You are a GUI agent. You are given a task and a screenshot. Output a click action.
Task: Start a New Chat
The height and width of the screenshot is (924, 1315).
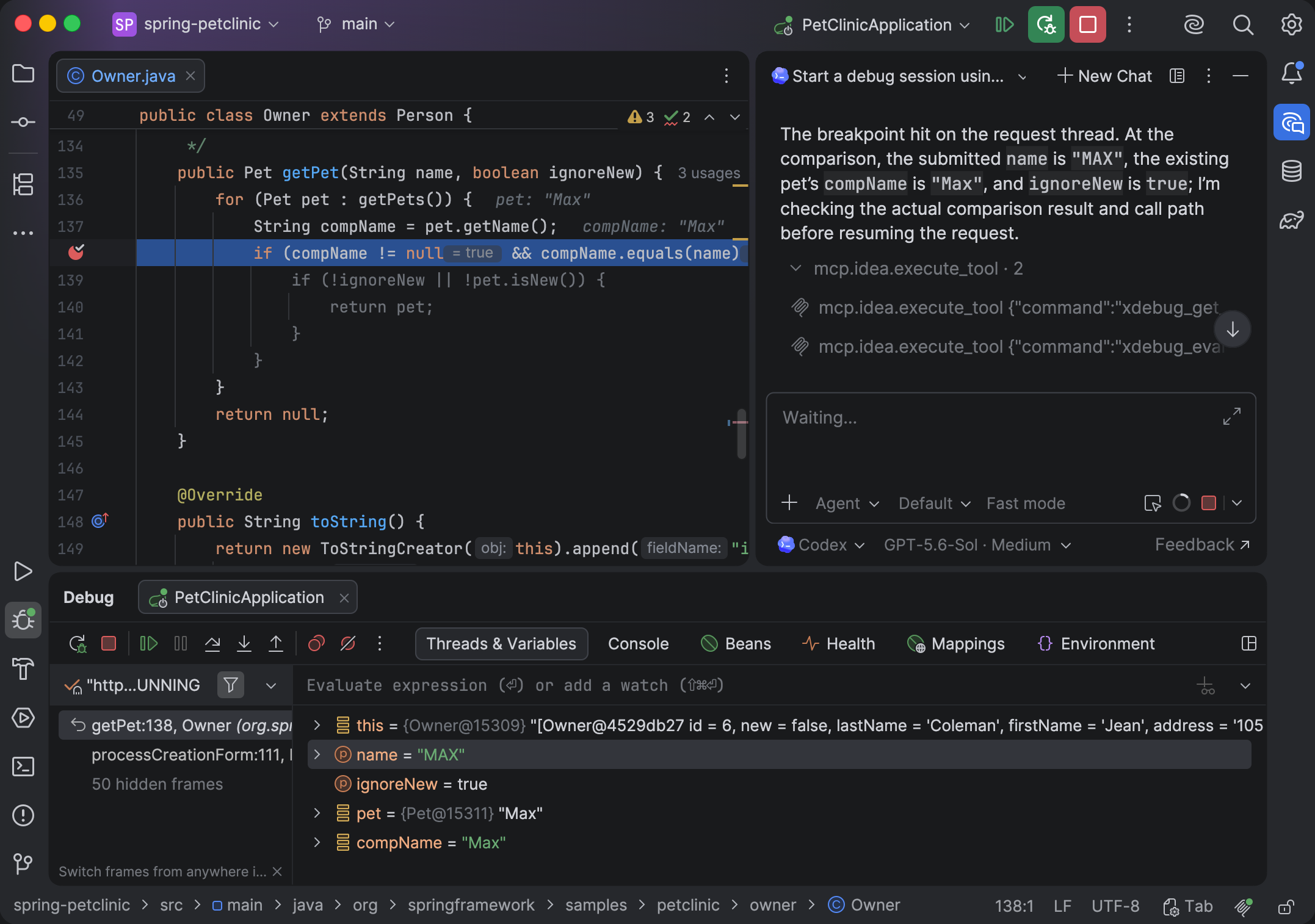[x=1104, y=76]
